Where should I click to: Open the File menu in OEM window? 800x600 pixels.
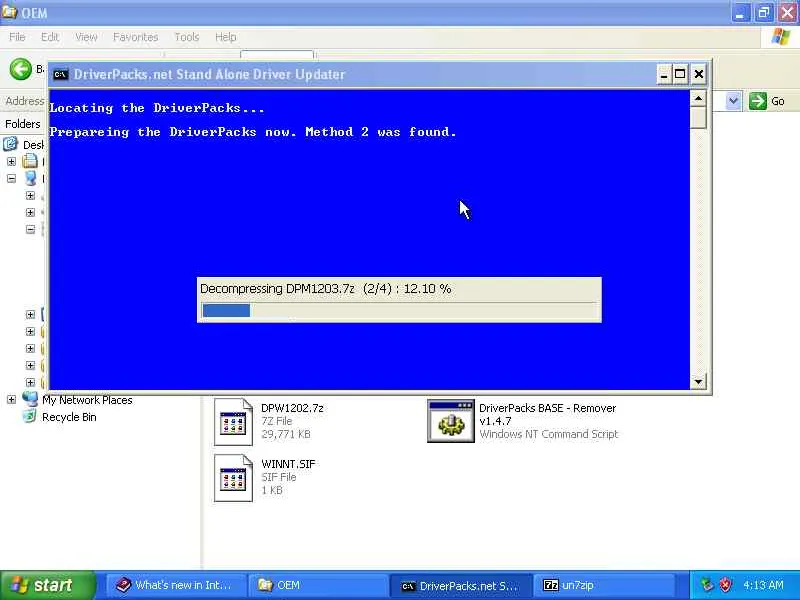[x=17, y=37]
